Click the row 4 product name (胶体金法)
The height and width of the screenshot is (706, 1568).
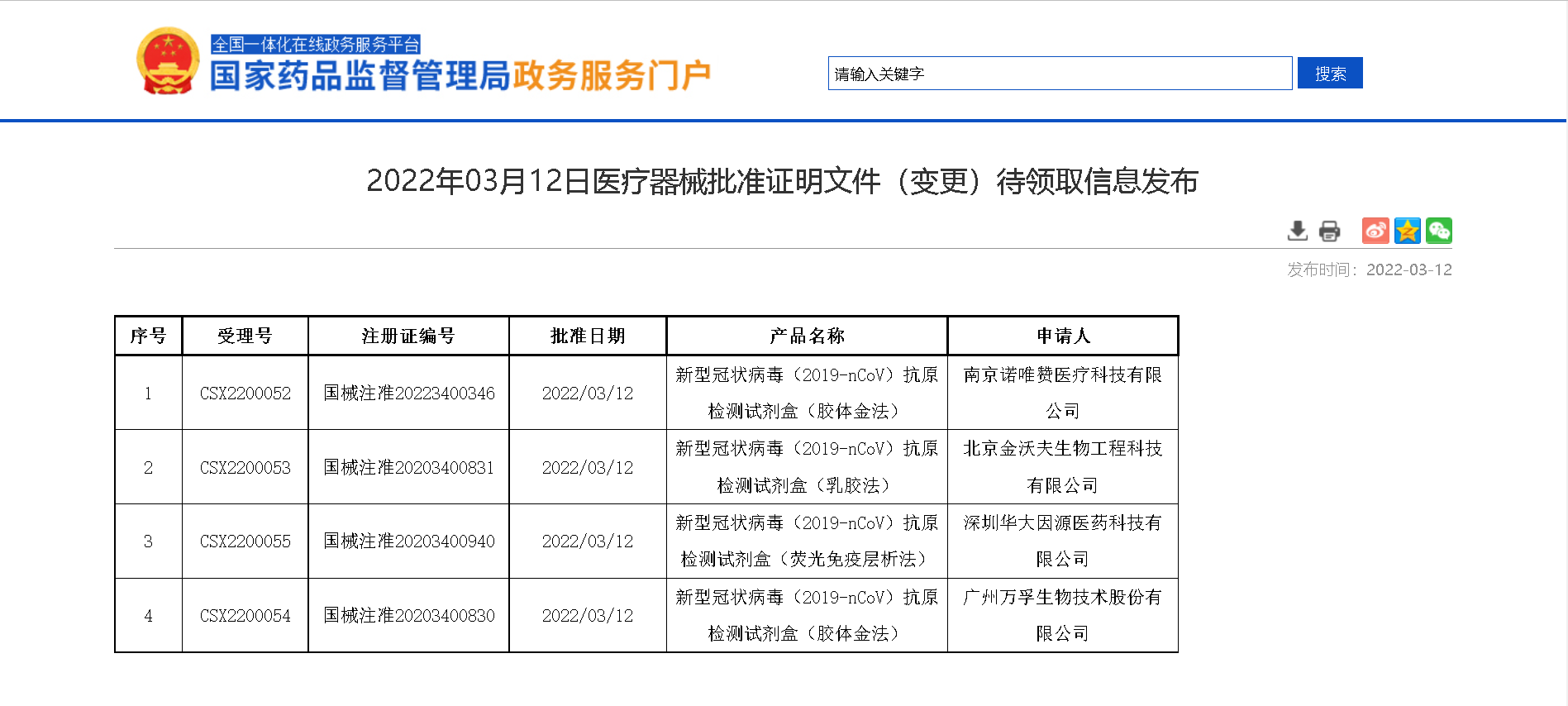807,616
